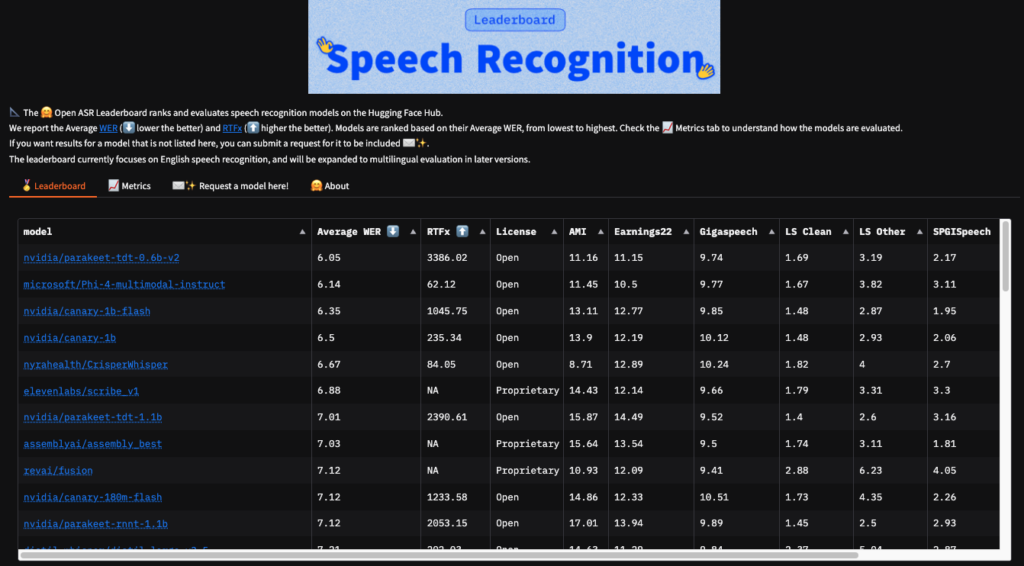This screenshot has width=1024, height=566.
Task: Open nyrahealth/CrisperWhisper model link
Action: coord(95,364)
